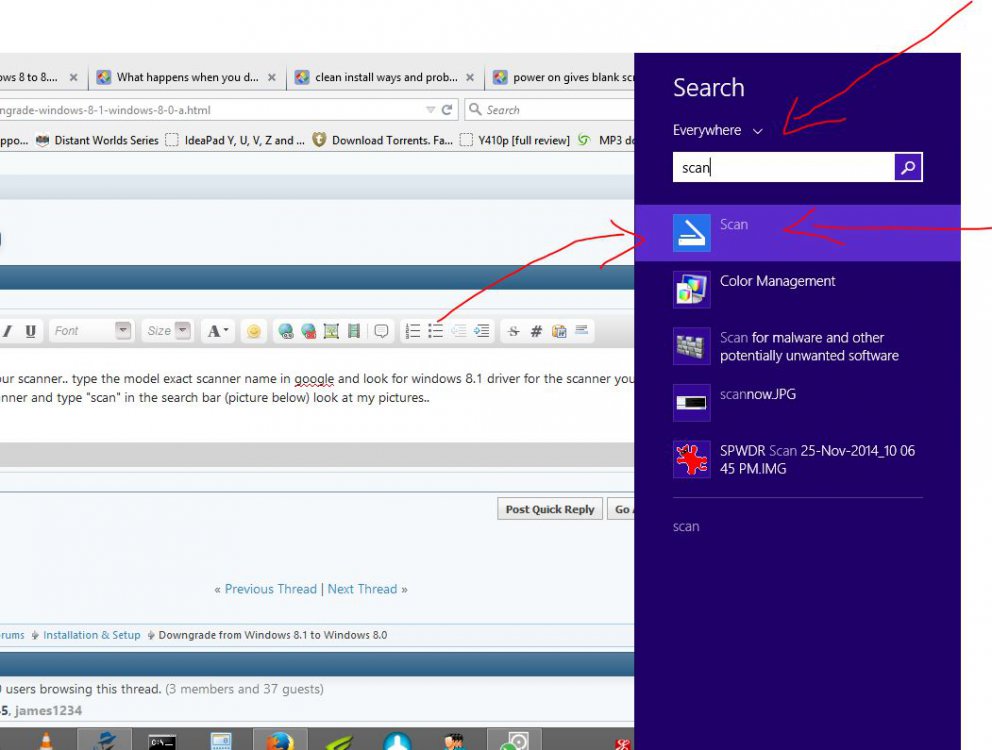Open the Font dropdown in editor
Image resolution: width=992 pixels, height=750 pixels.
(92, 331)
